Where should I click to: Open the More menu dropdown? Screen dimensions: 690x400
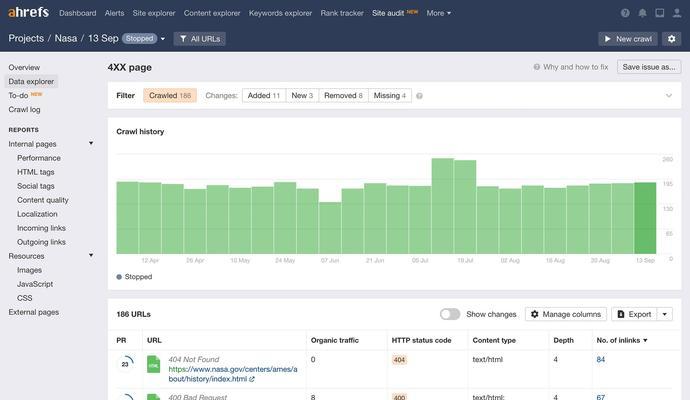(438, 13)
